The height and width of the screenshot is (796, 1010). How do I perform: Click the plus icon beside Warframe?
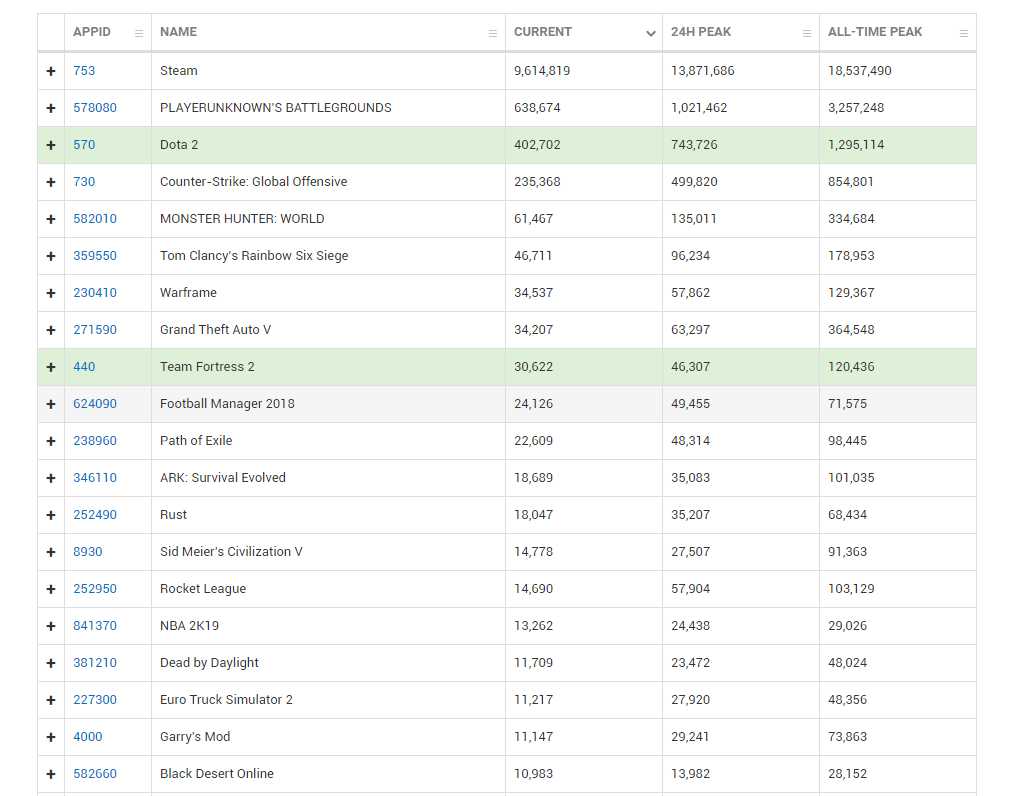tap(51, 293)
